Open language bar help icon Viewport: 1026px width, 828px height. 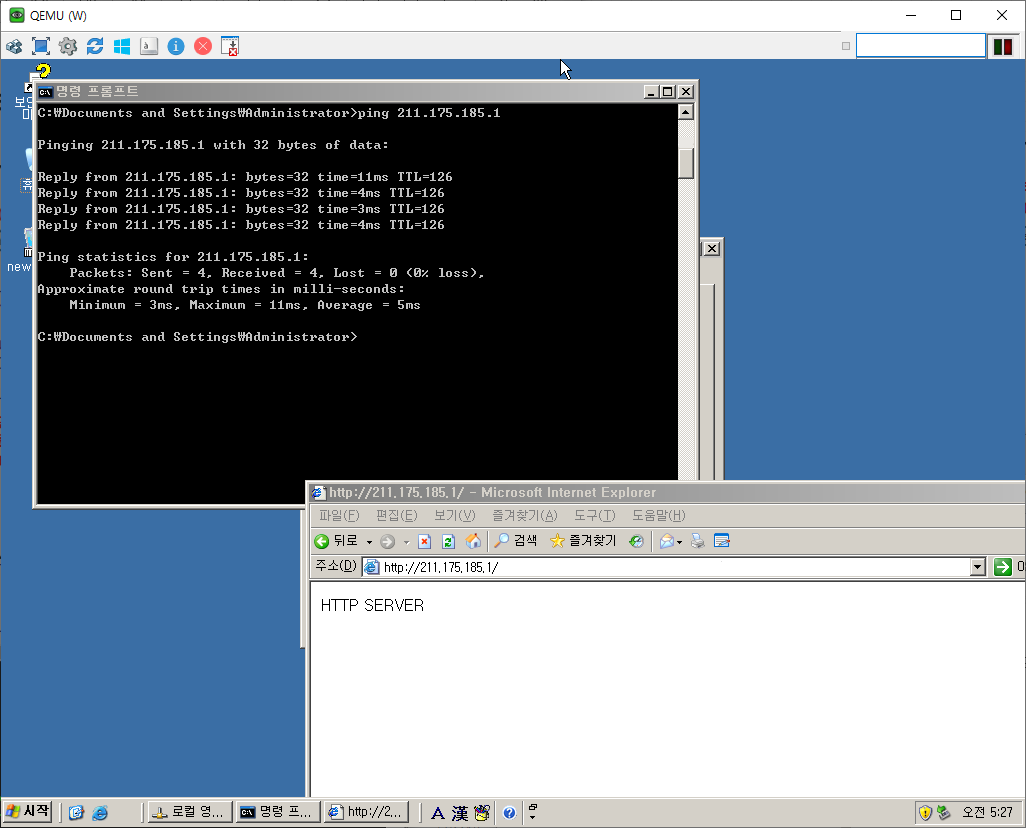tap(509, 813)
